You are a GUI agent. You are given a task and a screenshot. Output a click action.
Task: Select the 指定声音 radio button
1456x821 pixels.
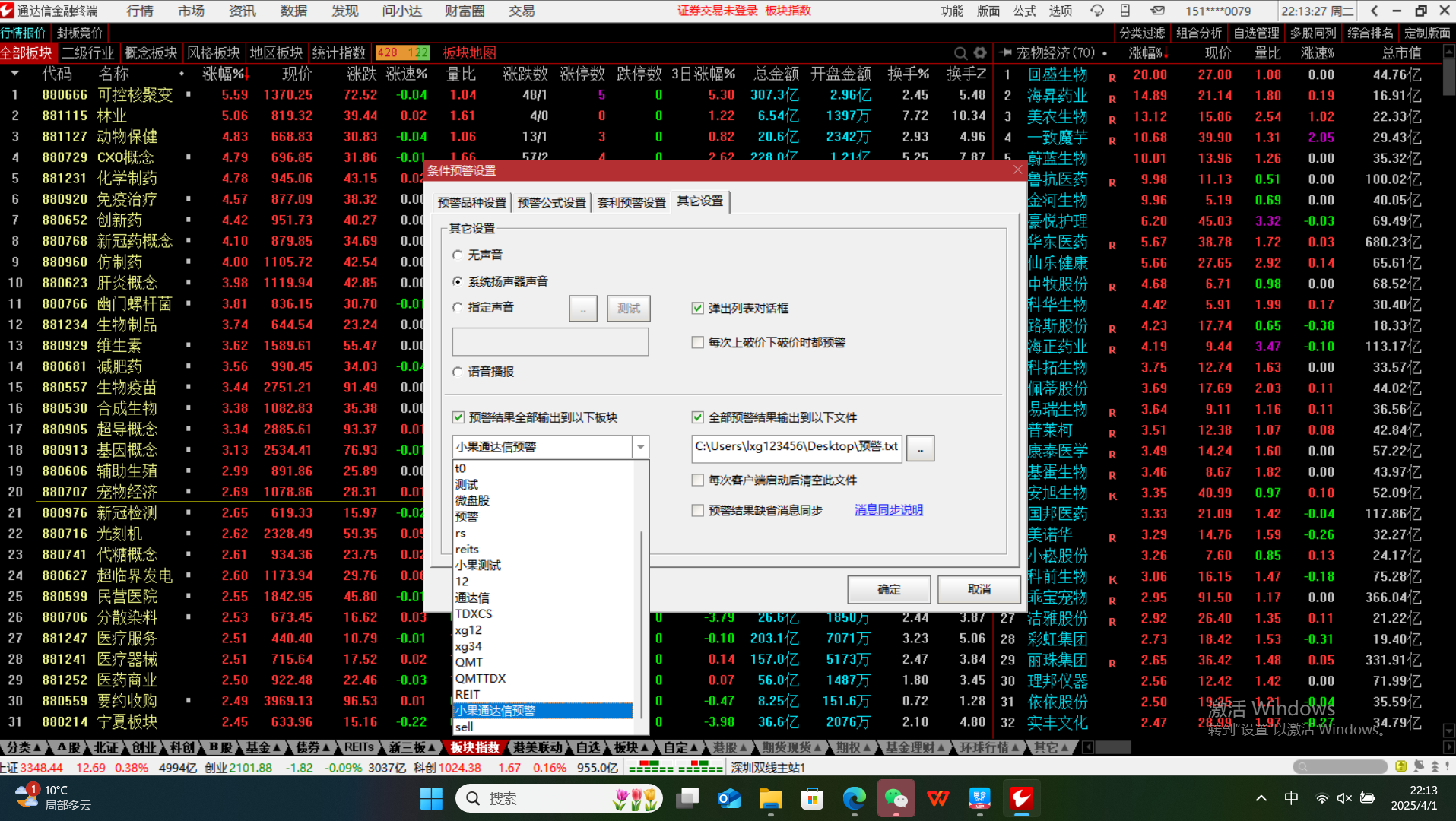458,307
